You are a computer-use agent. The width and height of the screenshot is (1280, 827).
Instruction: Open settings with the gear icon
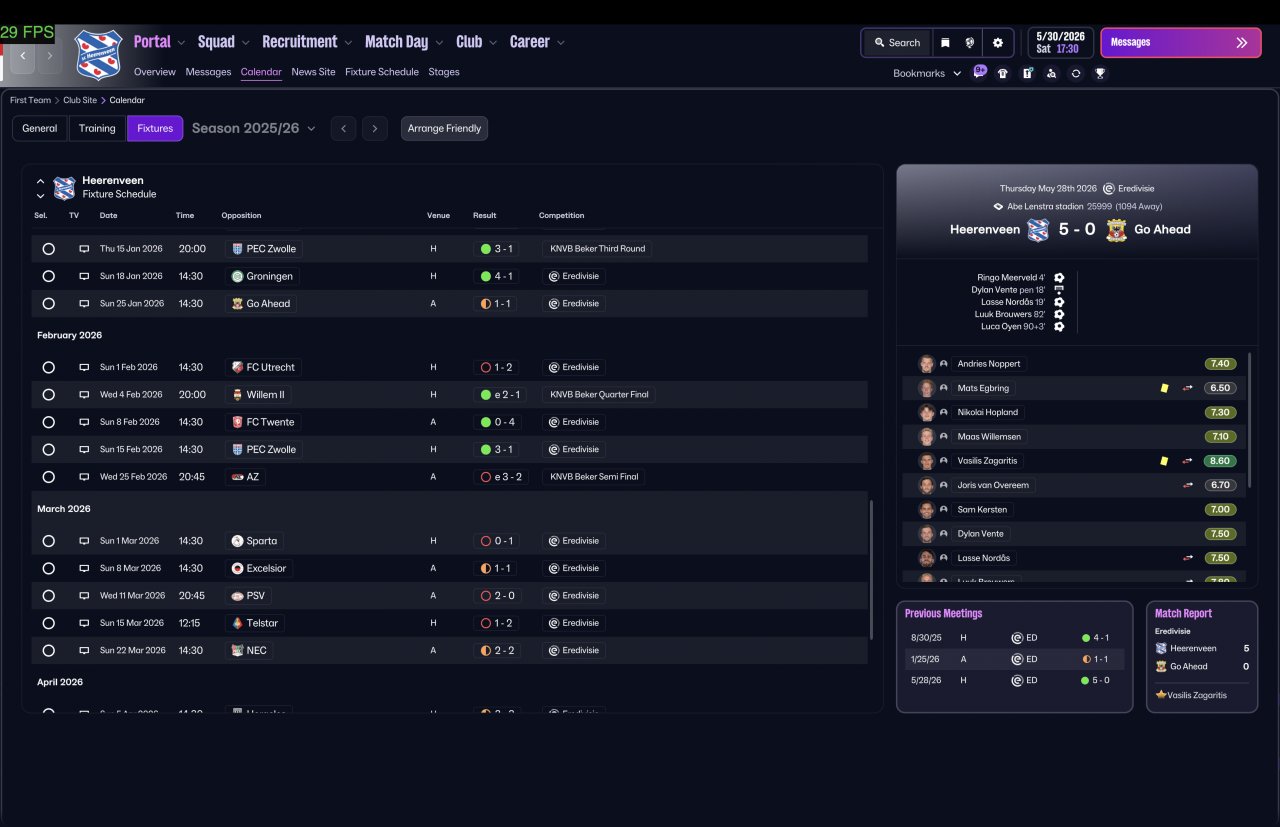click(x=998, y=43)
